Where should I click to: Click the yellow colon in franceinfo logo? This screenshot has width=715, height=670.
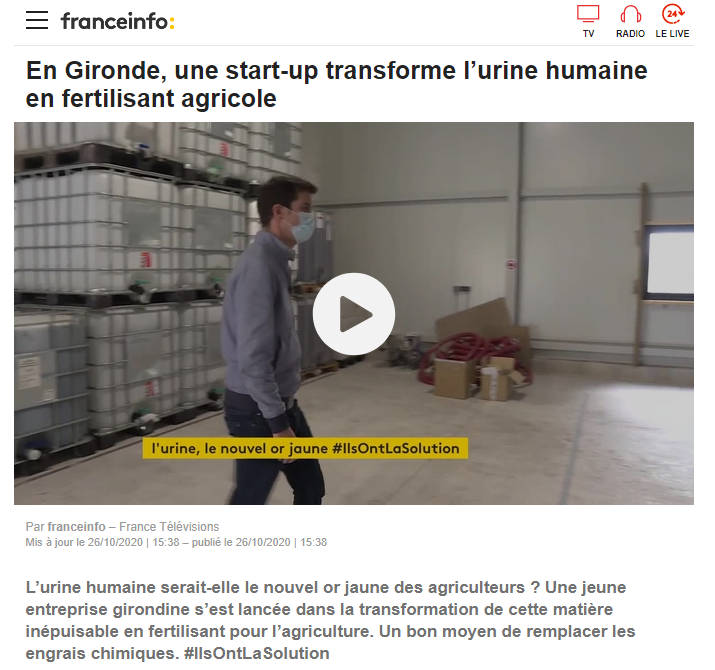(x=172, y=23)
